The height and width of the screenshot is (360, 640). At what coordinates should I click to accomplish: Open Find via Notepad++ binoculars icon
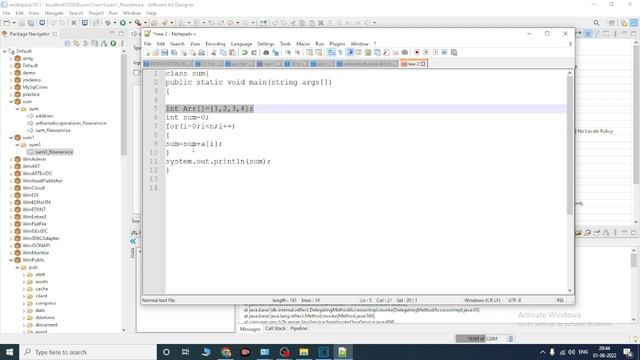point(266,52)
